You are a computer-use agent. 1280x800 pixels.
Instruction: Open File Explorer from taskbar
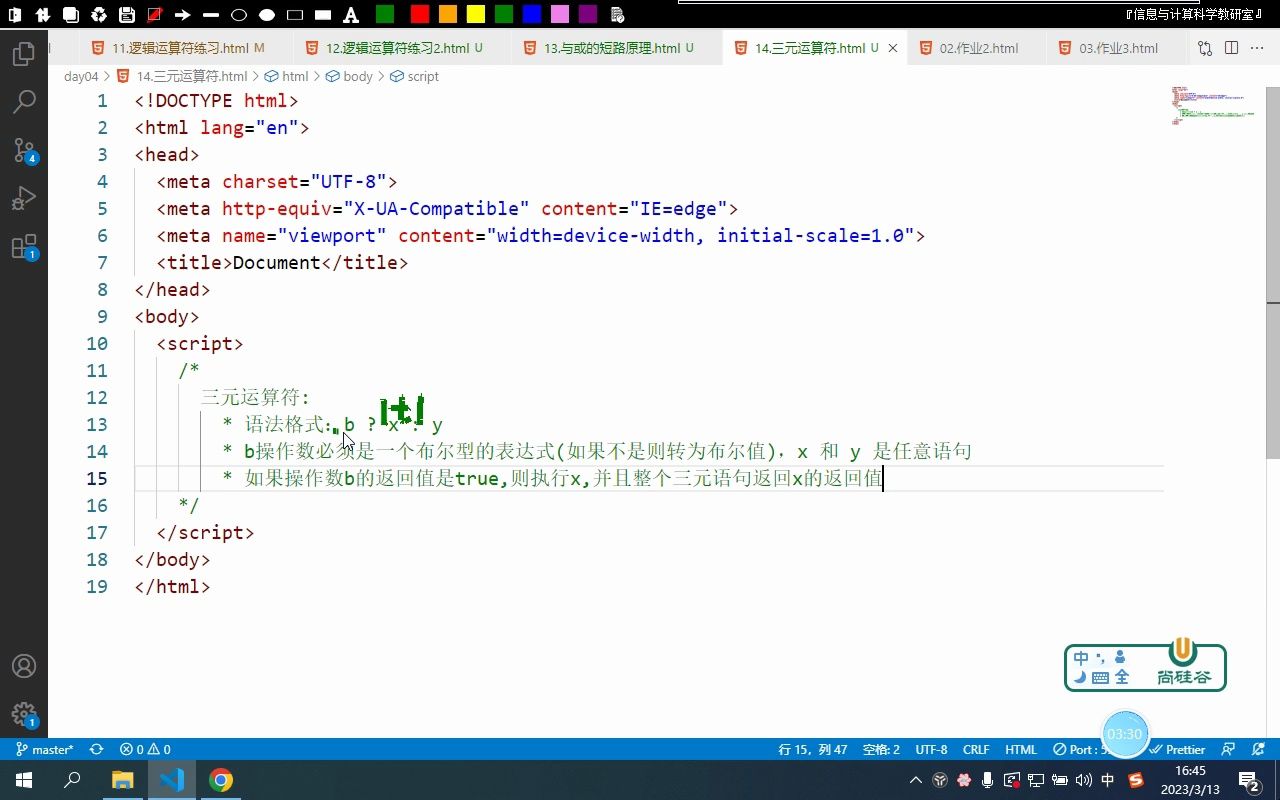click(122, 780)
